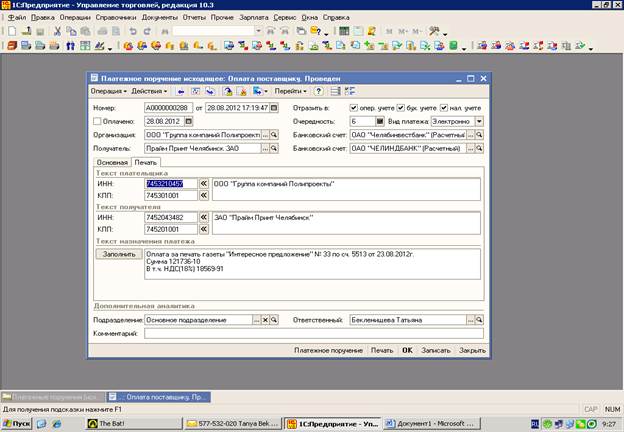Click magnifier icon beside Получатель field

[x=274, y=149]
